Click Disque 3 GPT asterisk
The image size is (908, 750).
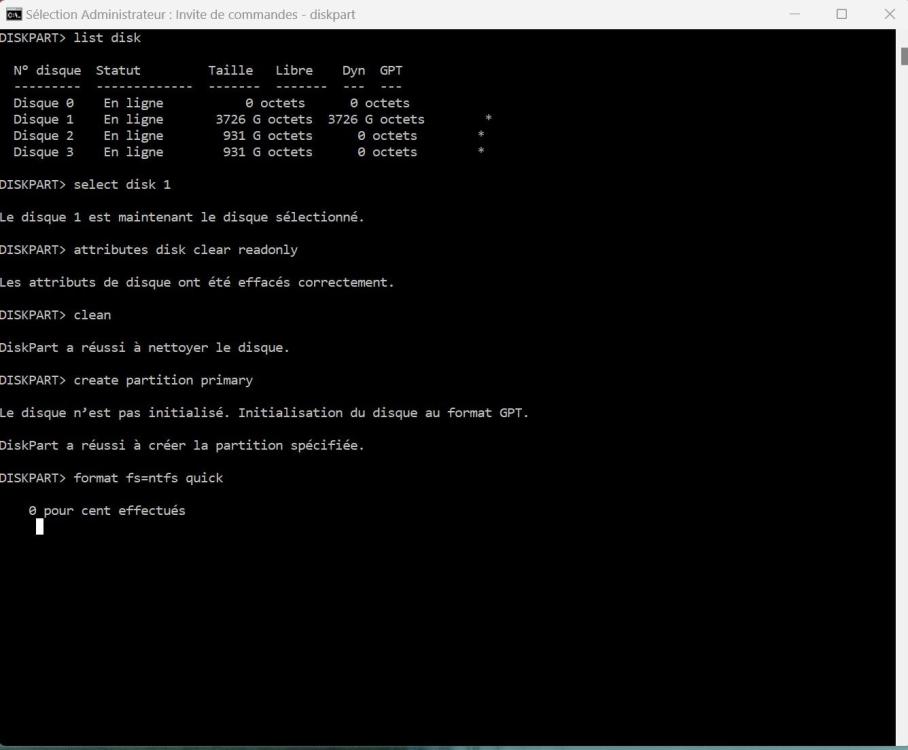481,151
